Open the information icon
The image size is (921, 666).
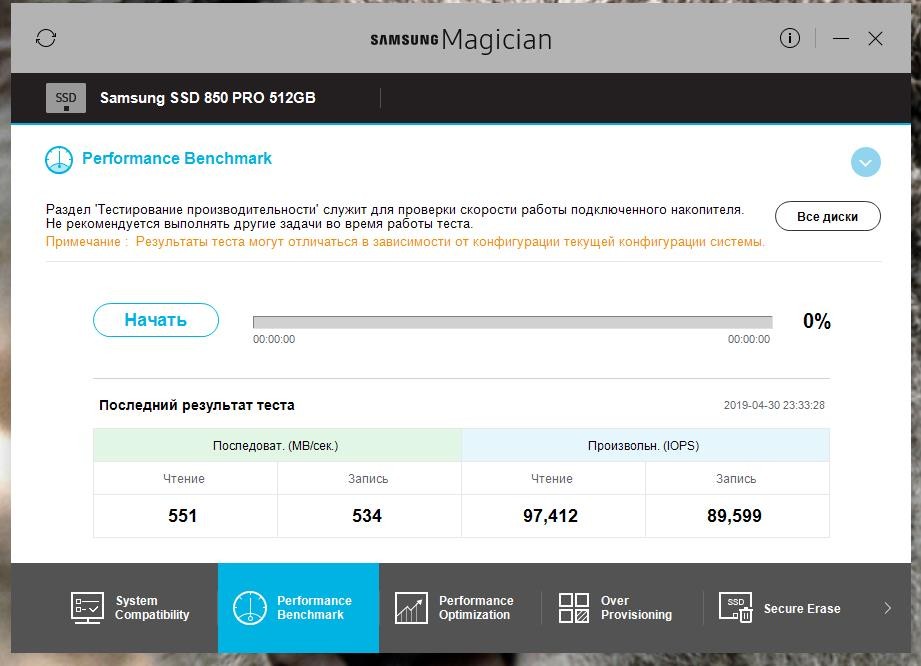pos(790,39)
